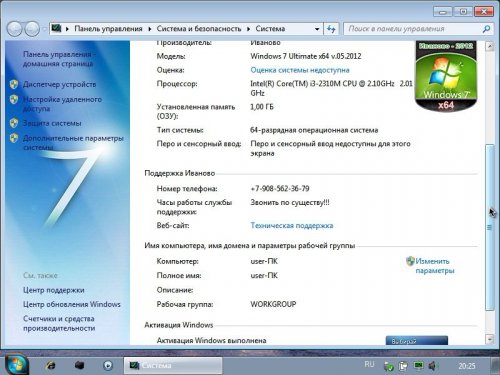This screenshot has height=375, width=500.
Task: Click processor value Intel(R) Core(TM) i3-2310M
Action: [331, 88]
